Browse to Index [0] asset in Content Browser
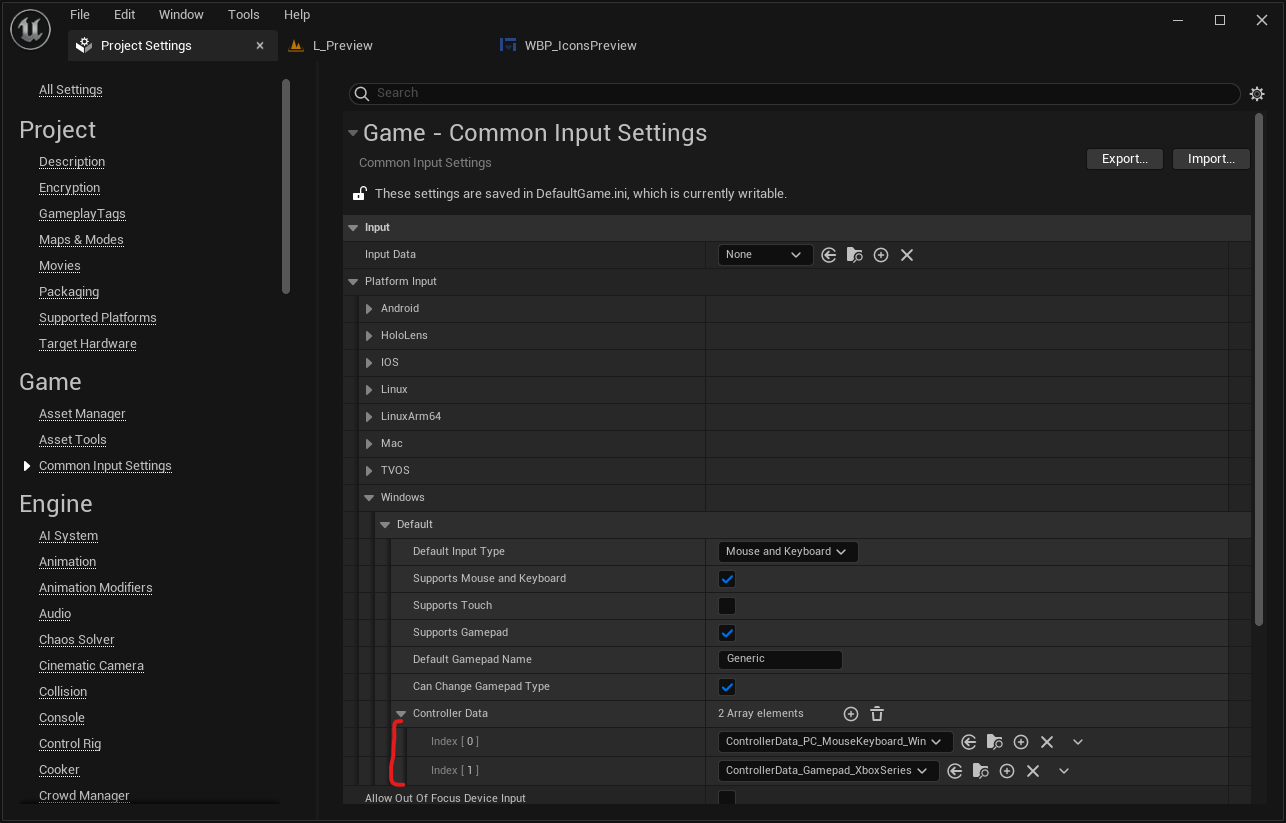Viewport: 1286px width, 823px height. click(995, 742)
